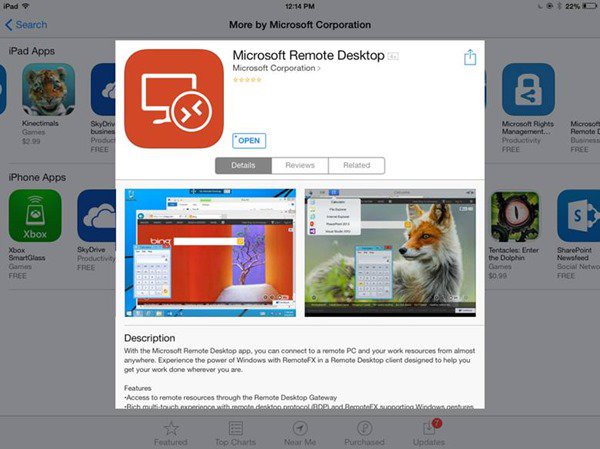Go to the Near Me tab

(300, 434)
